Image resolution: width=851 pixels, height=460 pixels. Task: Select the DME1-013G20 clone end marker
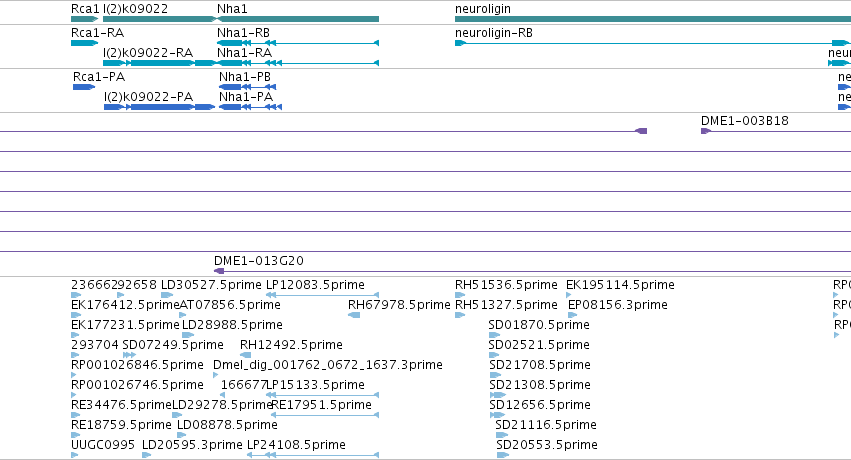coord(219,271)
